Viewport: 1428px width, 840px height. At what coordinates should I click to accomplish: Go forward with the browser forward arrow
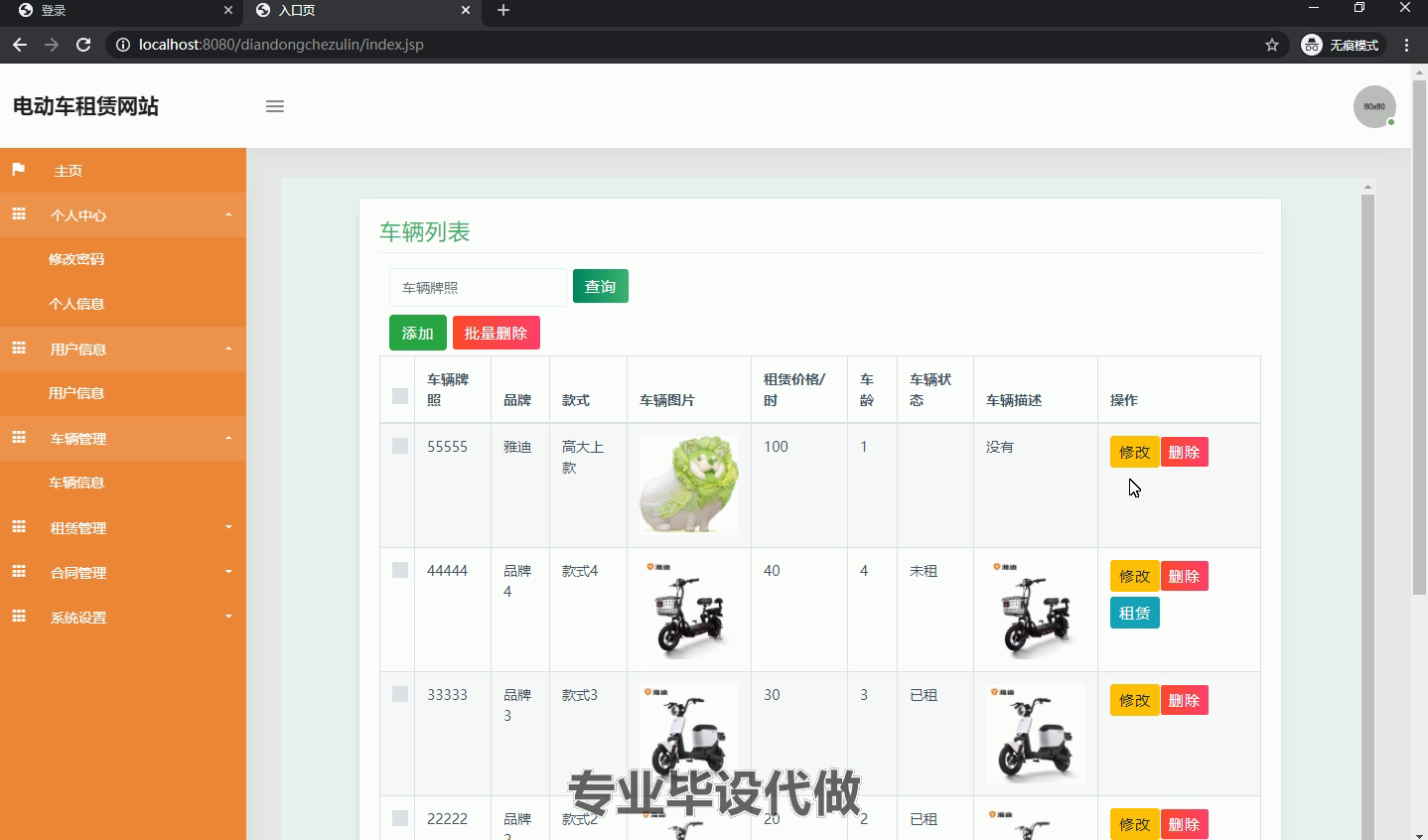point(52,45)
